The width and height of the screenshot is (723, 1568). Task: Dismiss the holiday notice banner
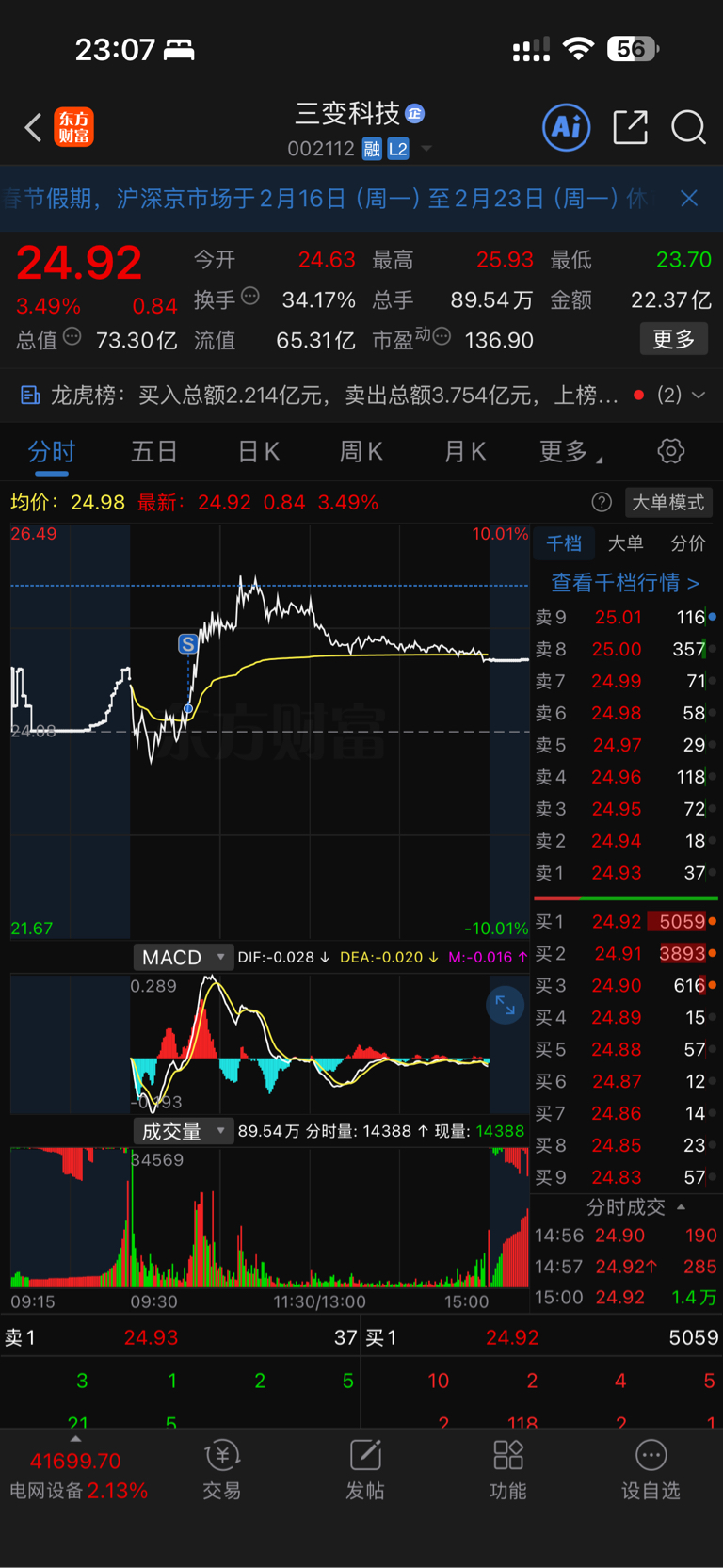tap(689, 198)
